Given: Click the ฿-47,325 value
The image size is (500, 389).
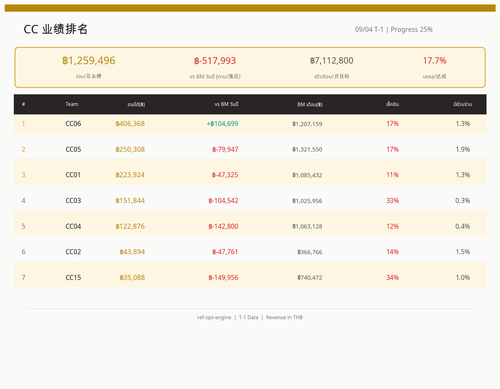Looking at the screenshot, I should [225, 175].
